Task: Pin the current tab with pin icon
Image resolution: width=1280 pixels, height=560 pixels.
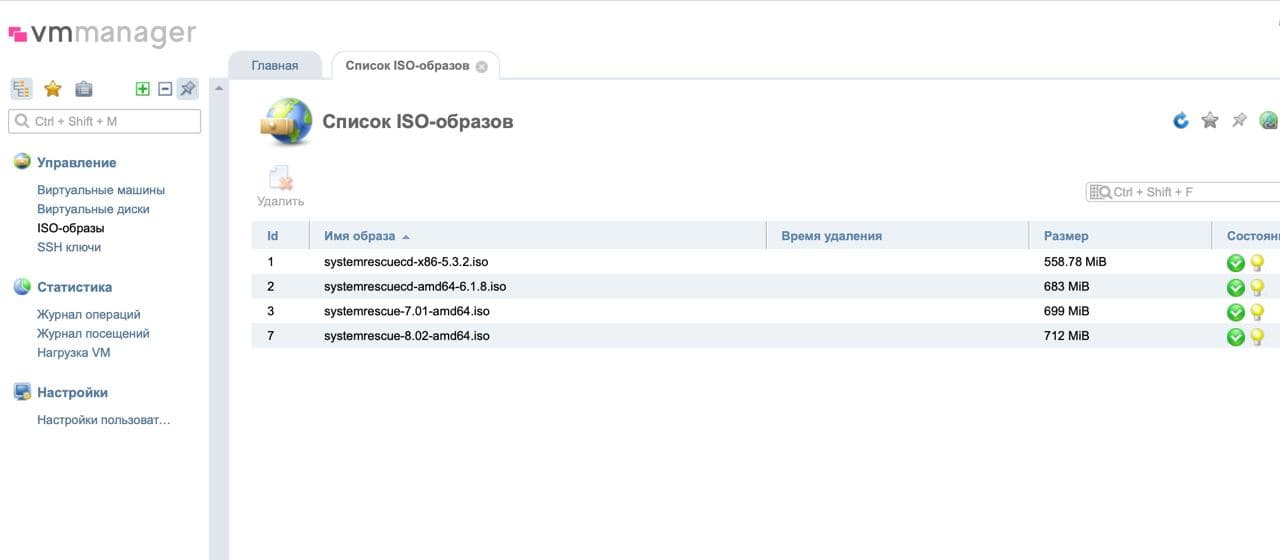Action: (x=1239, y=121)
